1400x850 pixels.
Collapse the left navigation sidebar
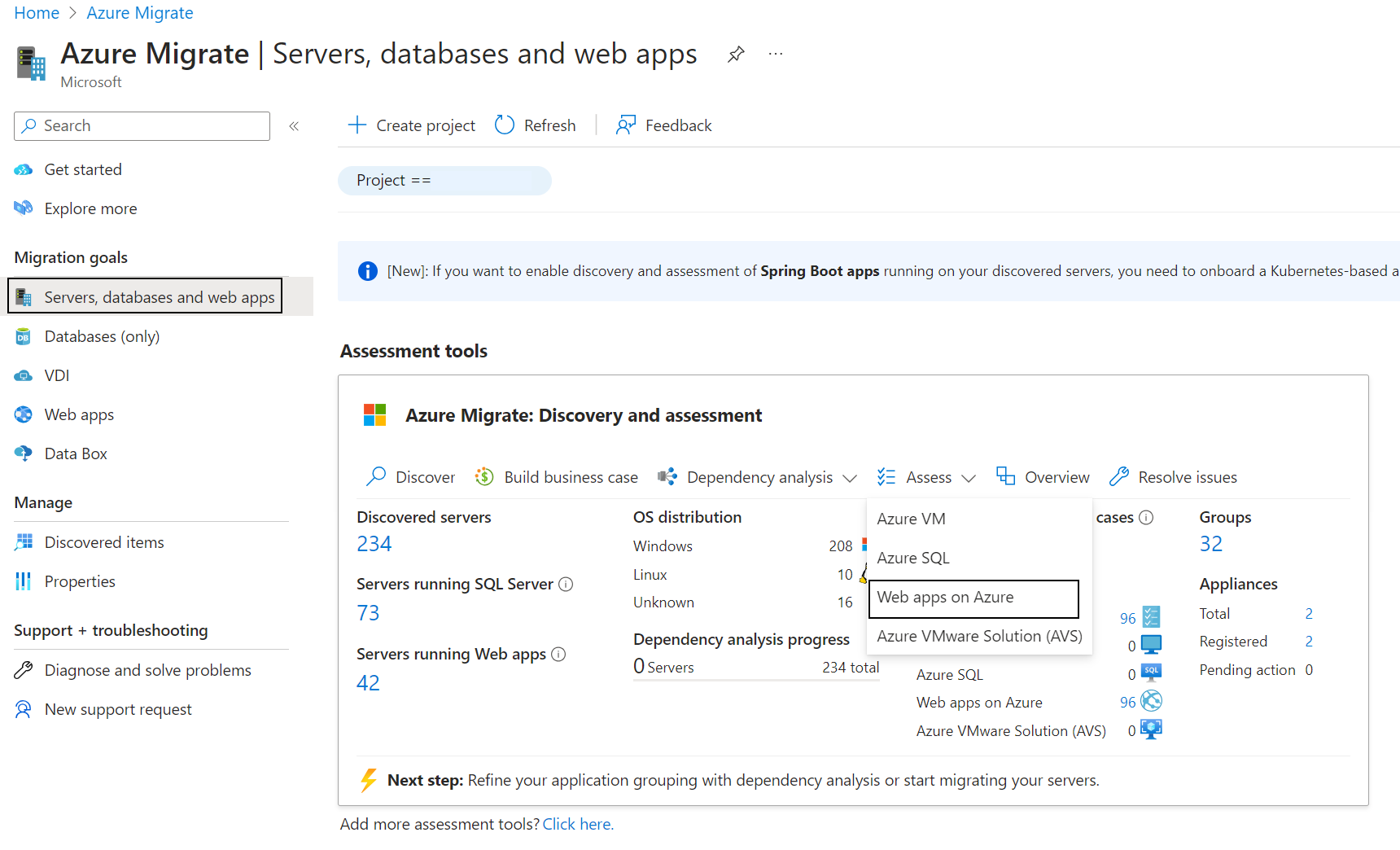point(294,125)
